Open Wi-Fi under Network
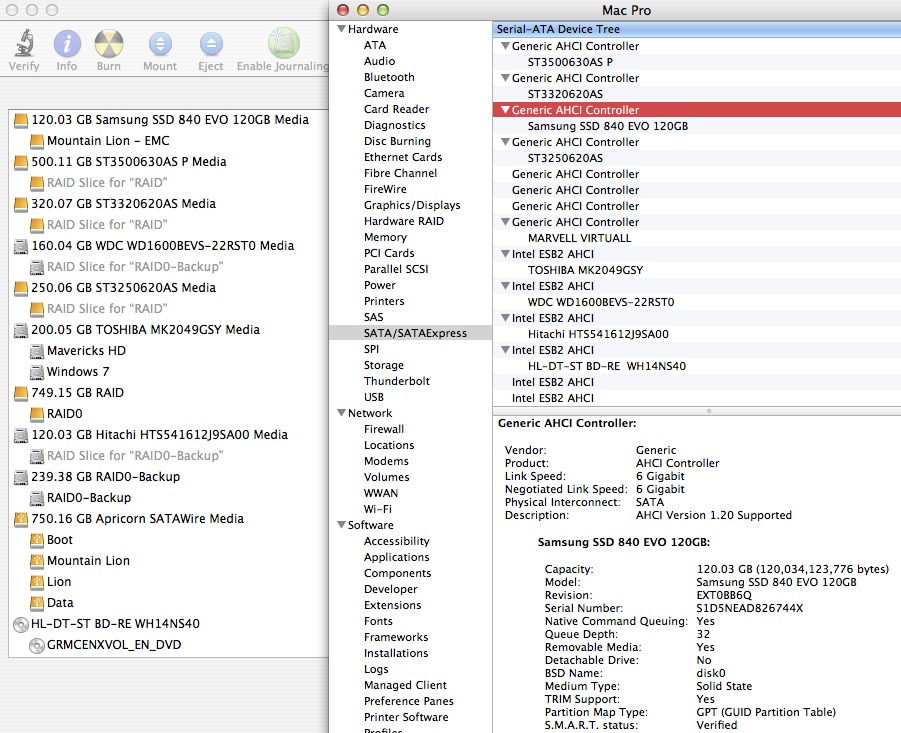 378,509
